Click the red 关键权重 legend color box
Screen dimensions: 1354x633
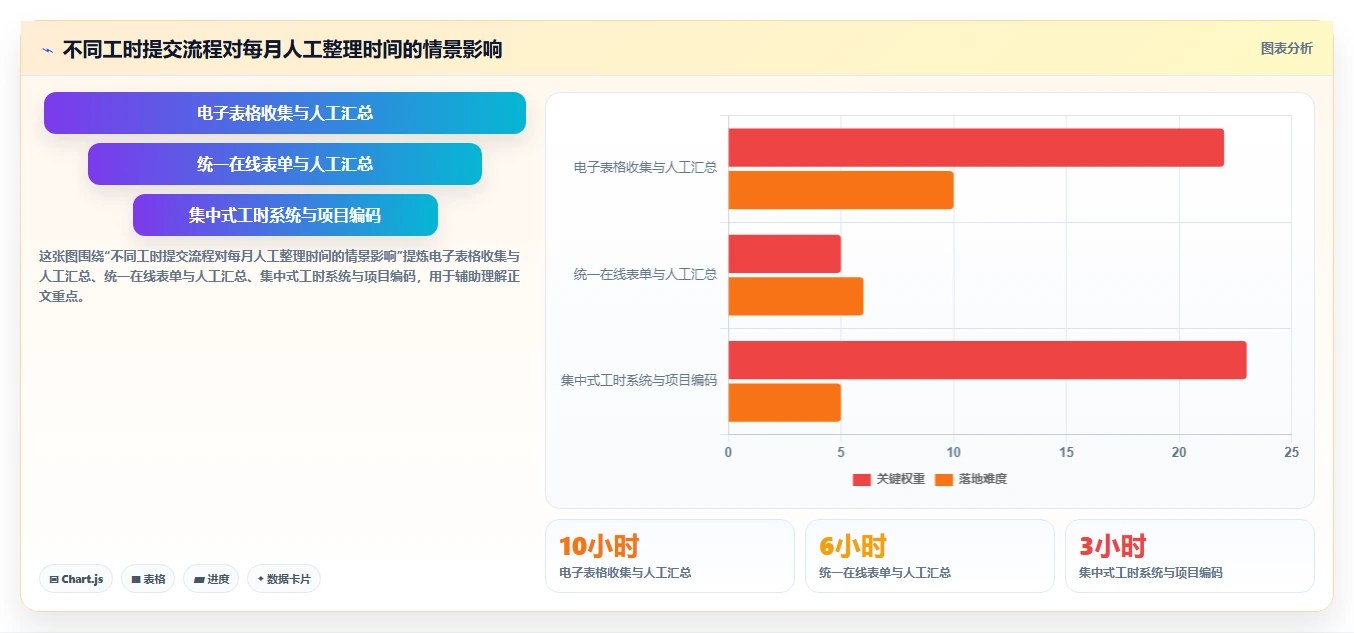(x=861, y=480)
